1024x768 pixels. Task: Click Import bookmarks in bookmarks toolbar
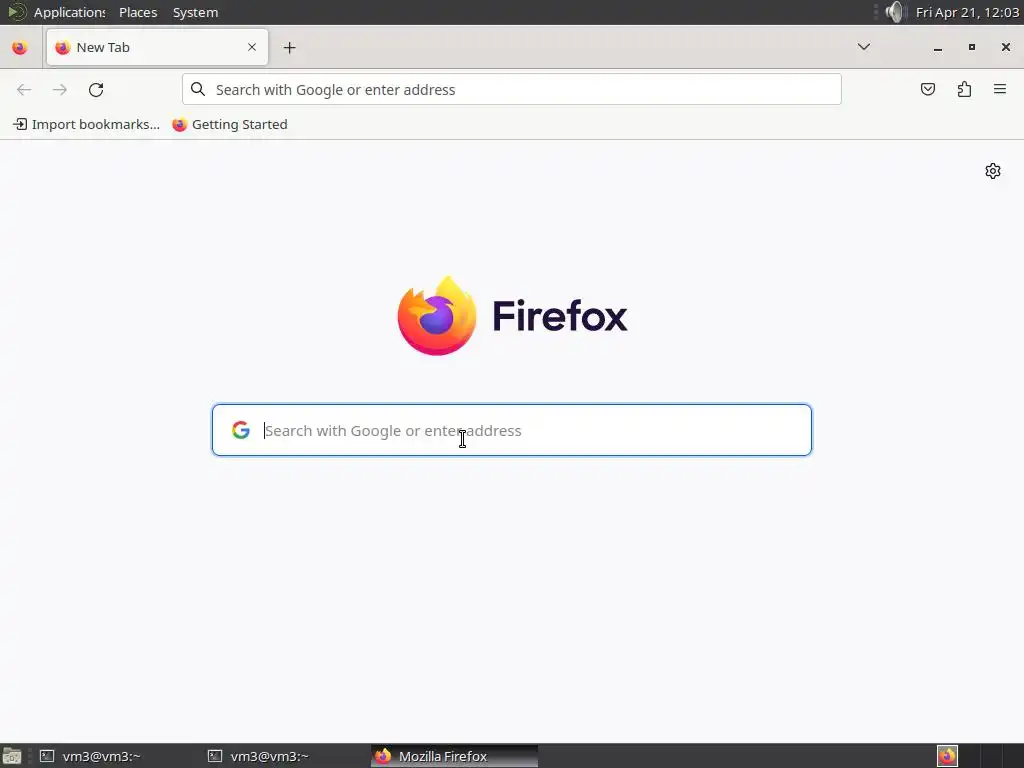(86, 124)
